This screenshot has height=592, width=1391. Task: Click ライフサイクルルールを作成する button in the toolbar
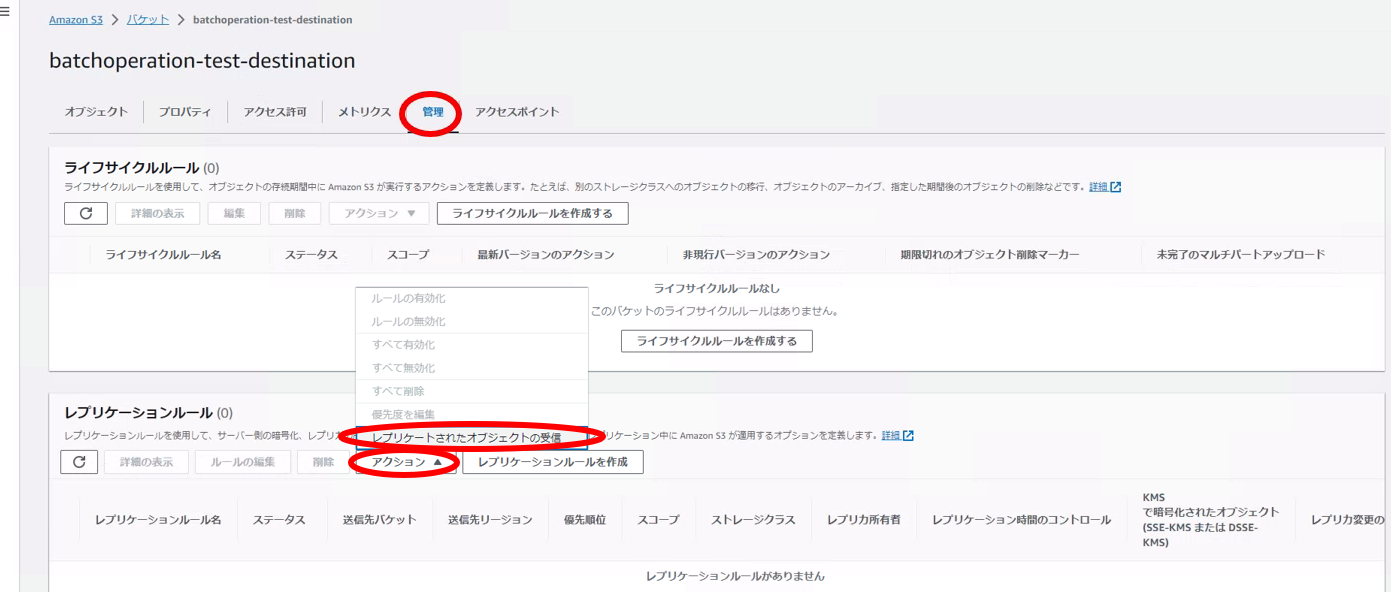point(532,213)
